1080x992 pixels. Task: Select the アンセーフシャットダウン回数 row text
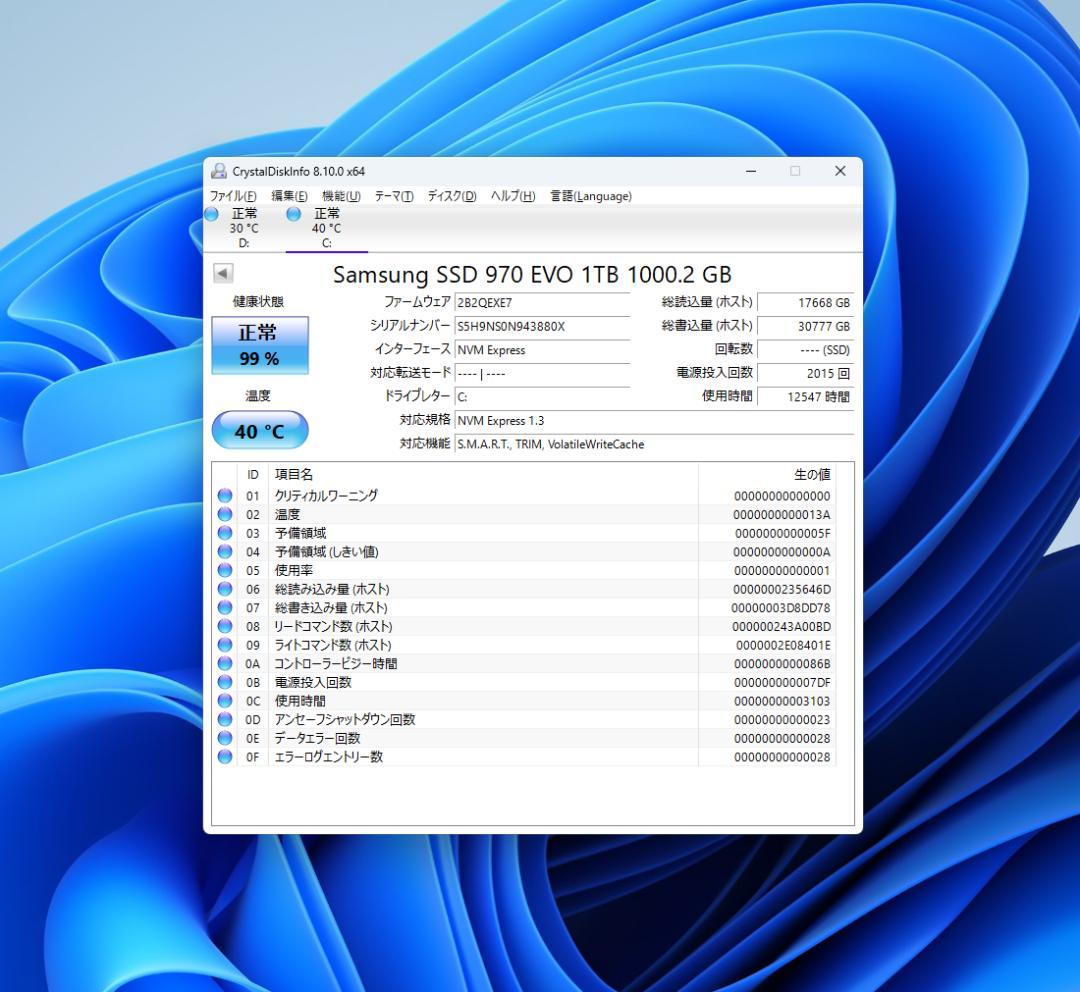pyautogui.click(x=344, y=719)
